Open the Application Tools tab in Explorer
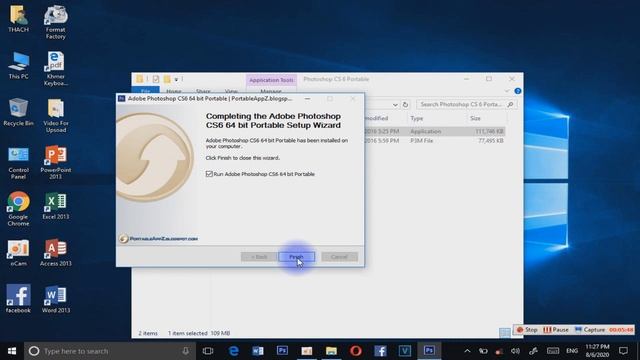 [271, 80]
